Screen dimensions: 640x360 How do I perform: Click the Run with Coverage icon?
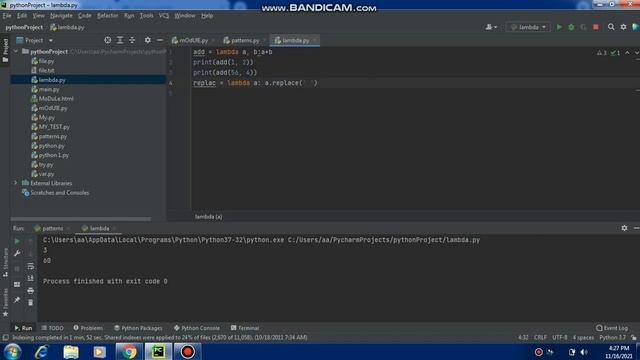[584, 27]
